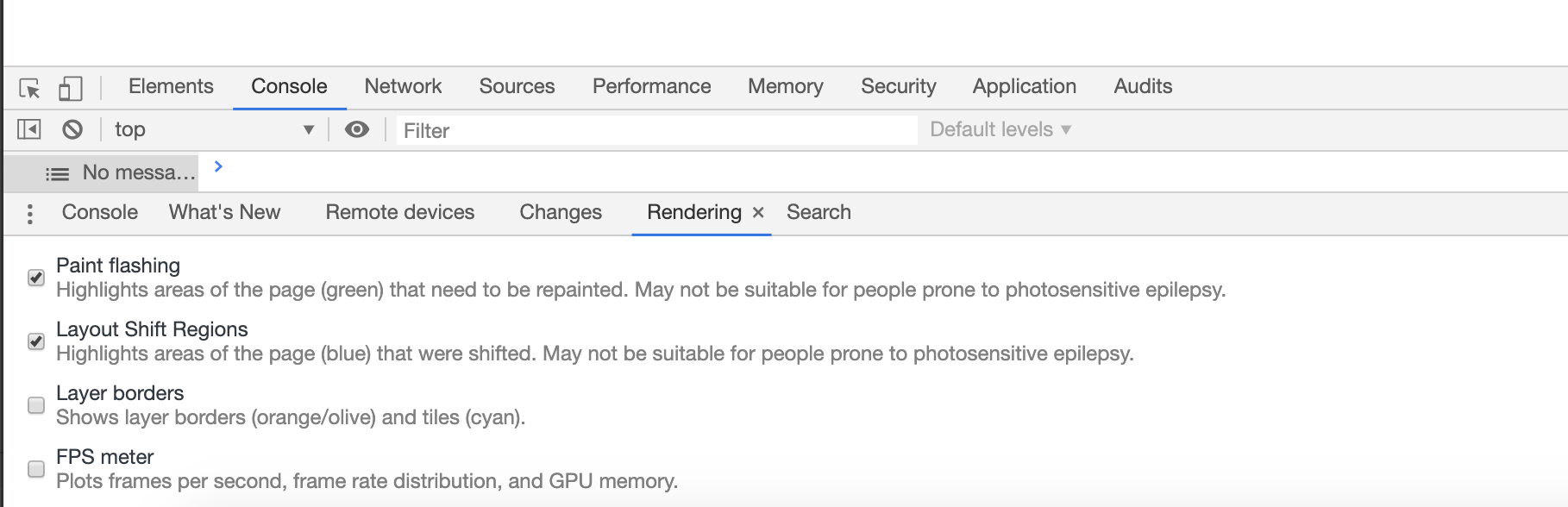Click the console Filter input field
The width and height of the screenshot is (1568, 507).
pos(656,130)
